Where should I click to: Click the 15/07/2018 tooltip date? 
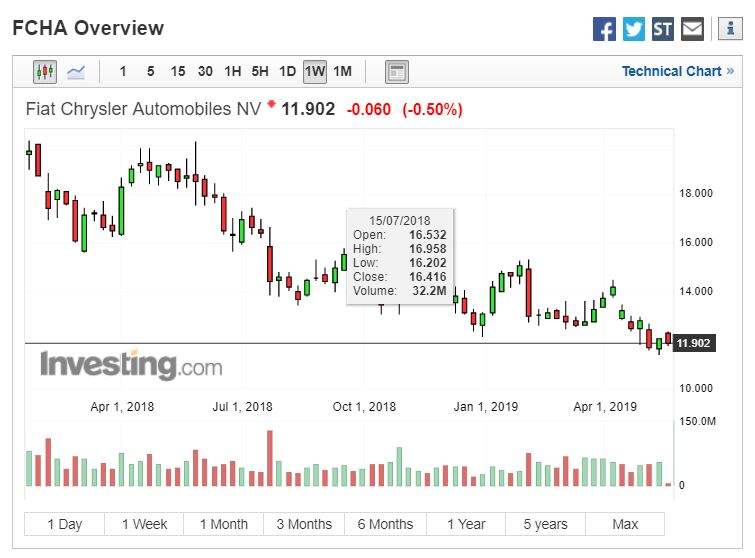(x=400, y=221)
